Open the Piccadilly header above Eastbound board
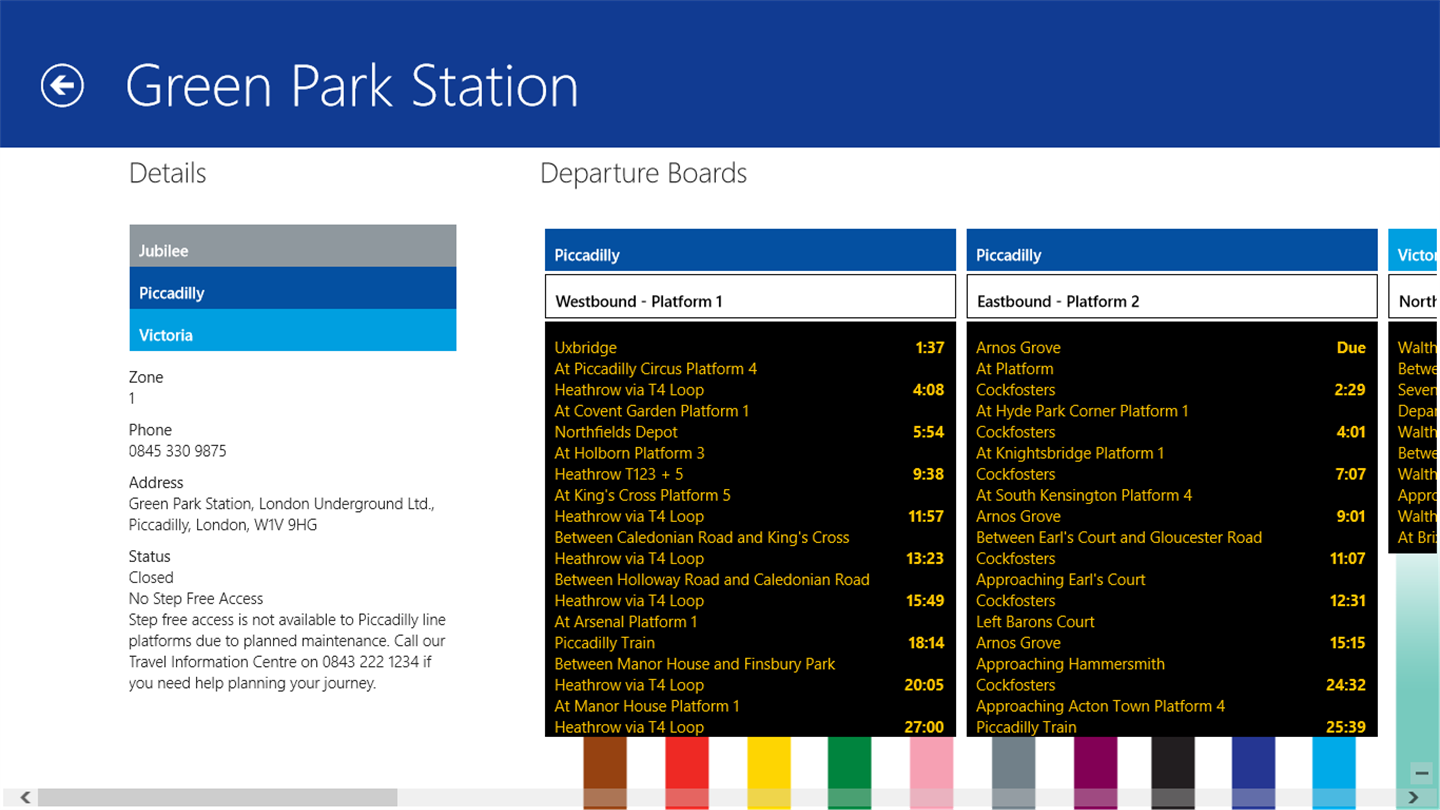The width and height of the screenshot is (1440, 810). click(1172, 250)
